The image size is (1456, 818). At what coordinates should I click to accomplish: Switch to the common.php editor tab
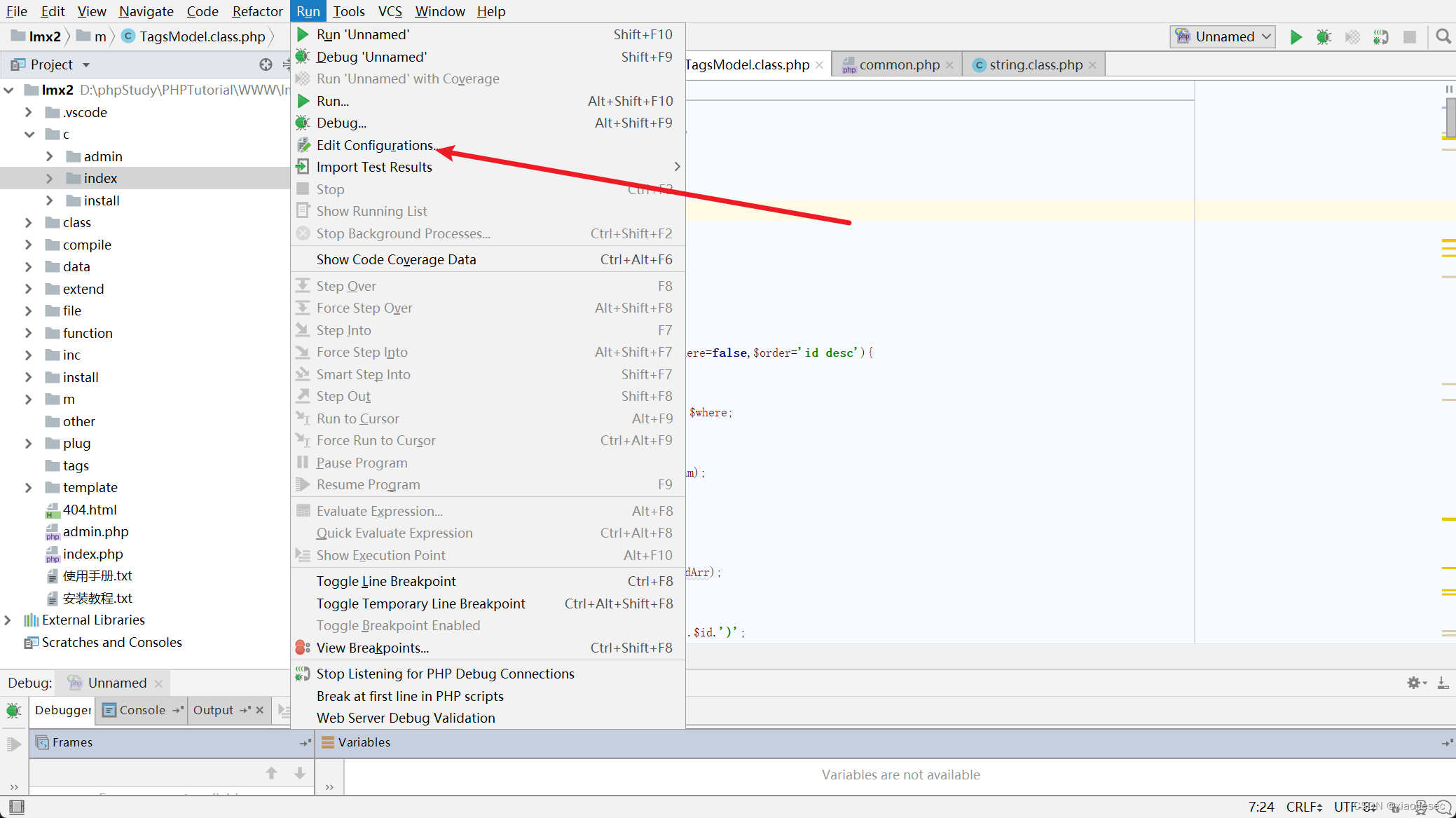coord(899,64)
